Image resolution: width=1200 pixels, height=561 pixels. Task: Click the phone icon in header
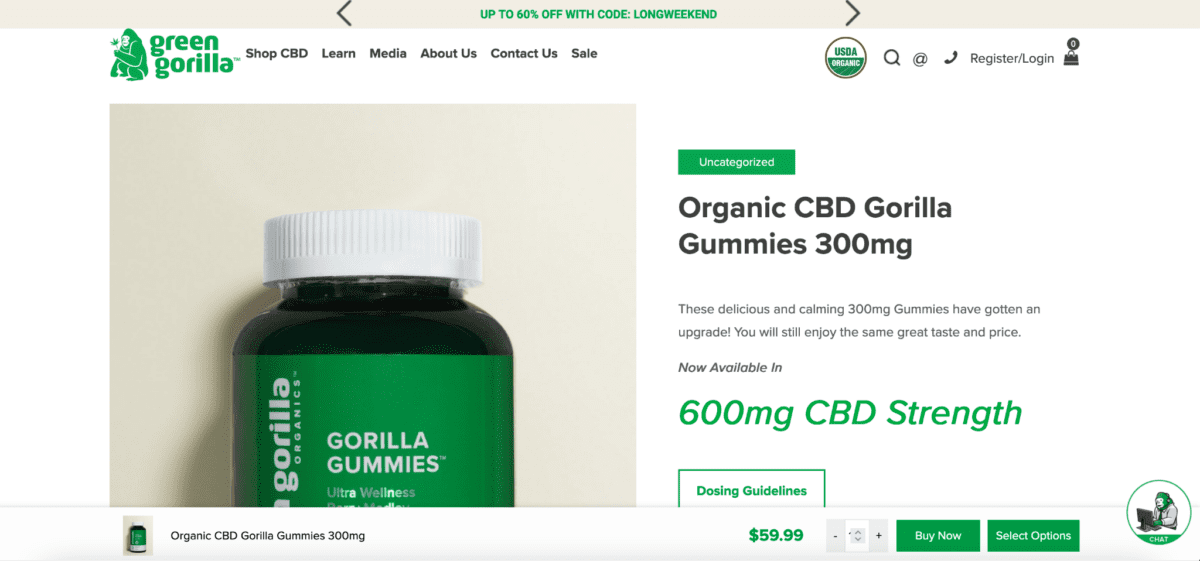(950, 58)
